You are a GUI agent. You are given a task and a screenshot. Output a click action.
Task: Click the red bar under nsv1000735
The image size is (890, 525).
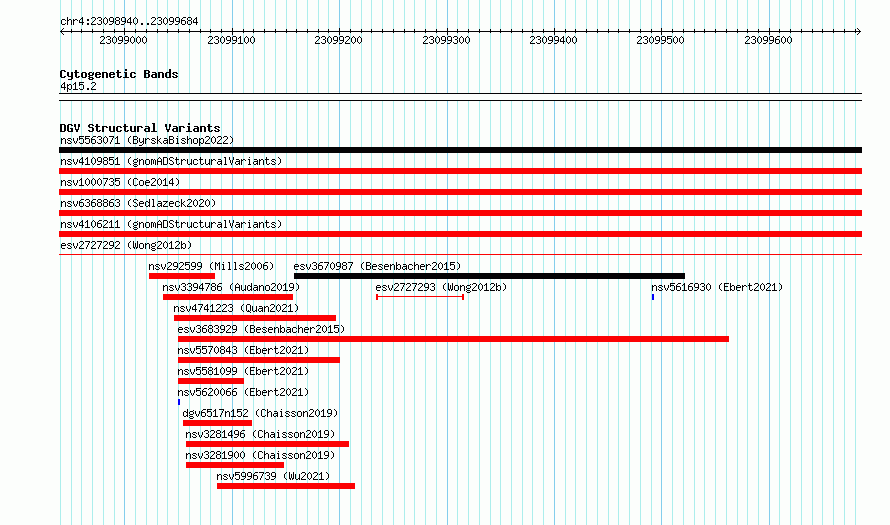tap(460, 192)
